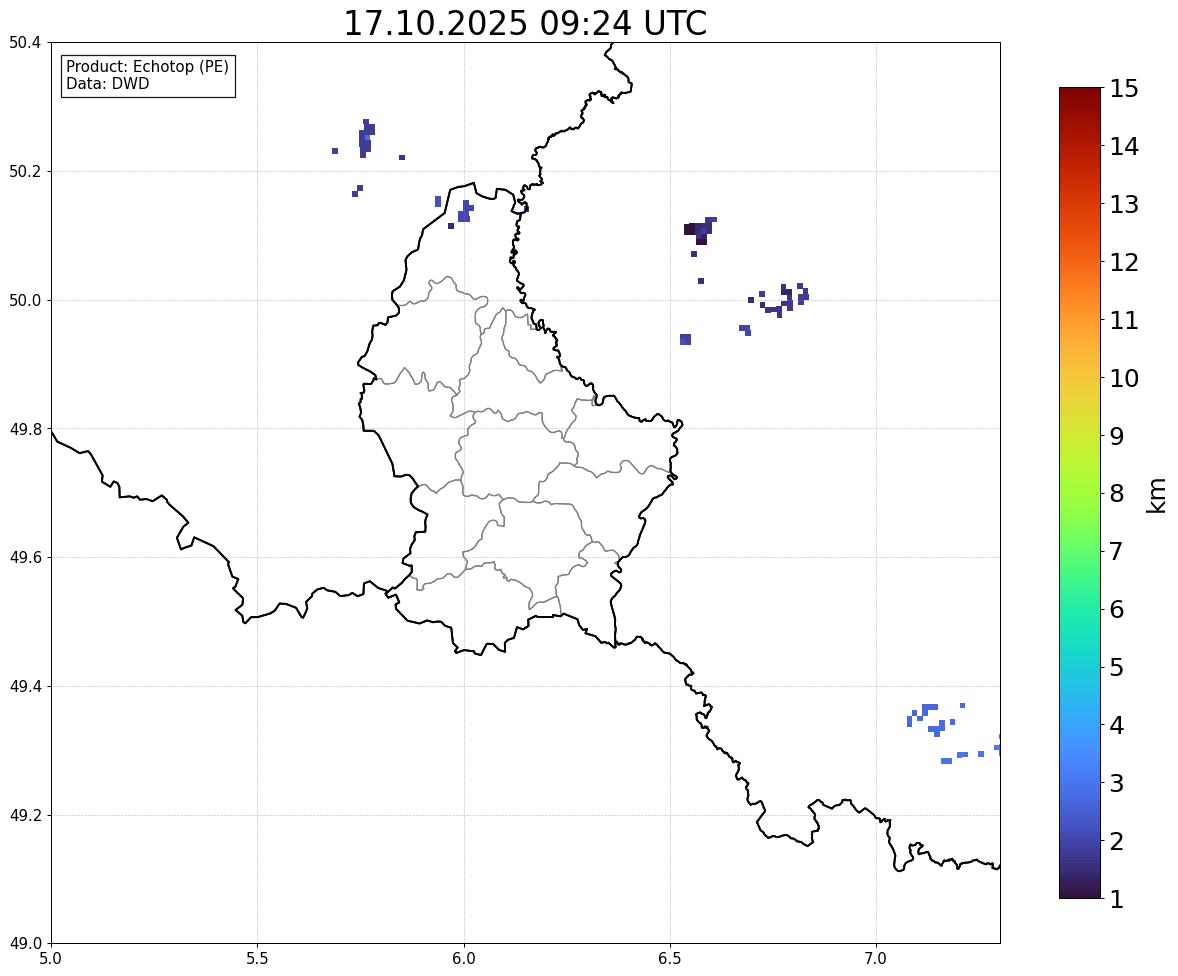Click the square echo pixel near 49.94N 6.54E
The width and height of the screenshot is (1178, 976).
click(685, 340)
